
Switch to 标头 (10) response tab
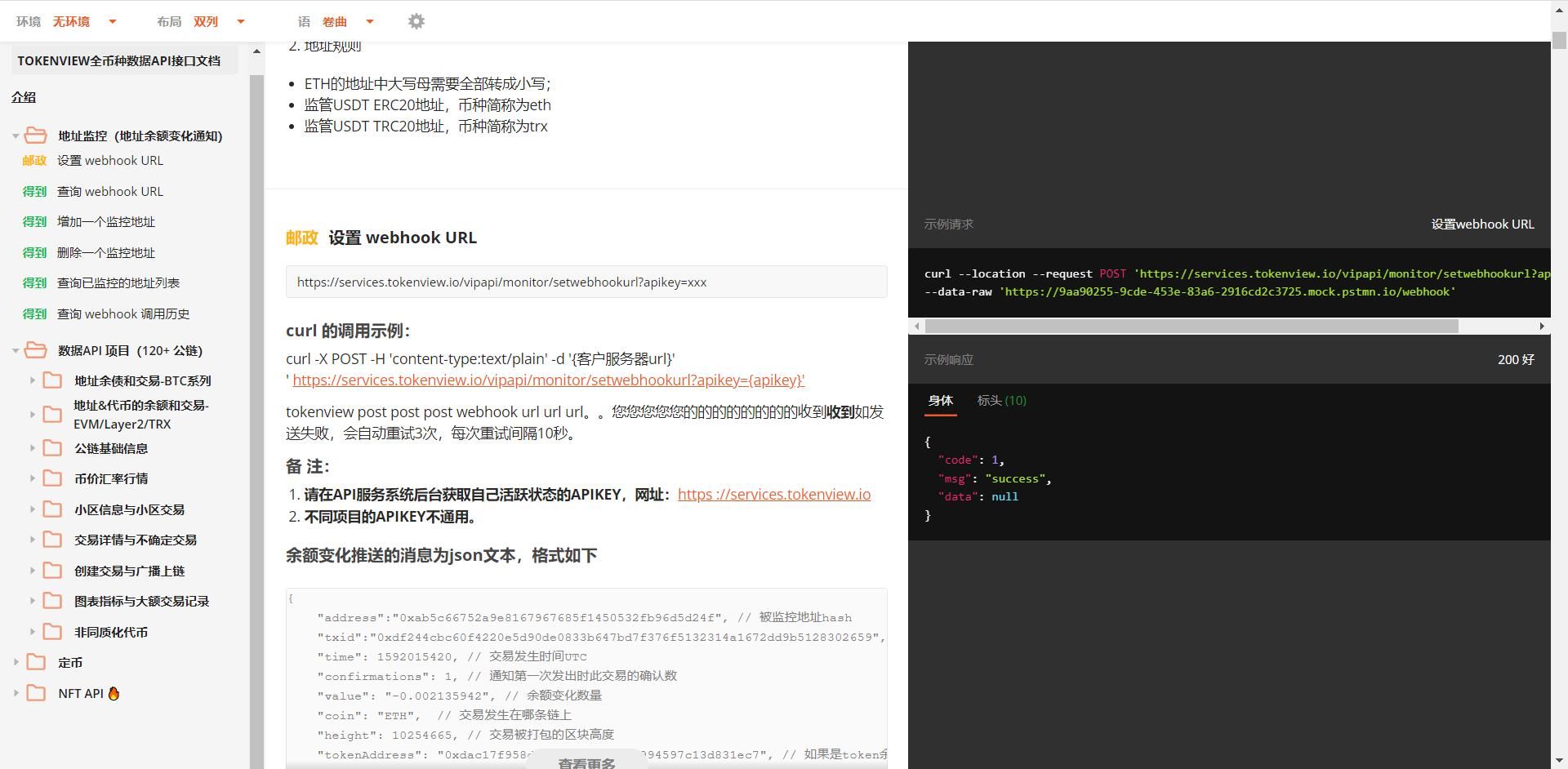(x=1002, y=400)
